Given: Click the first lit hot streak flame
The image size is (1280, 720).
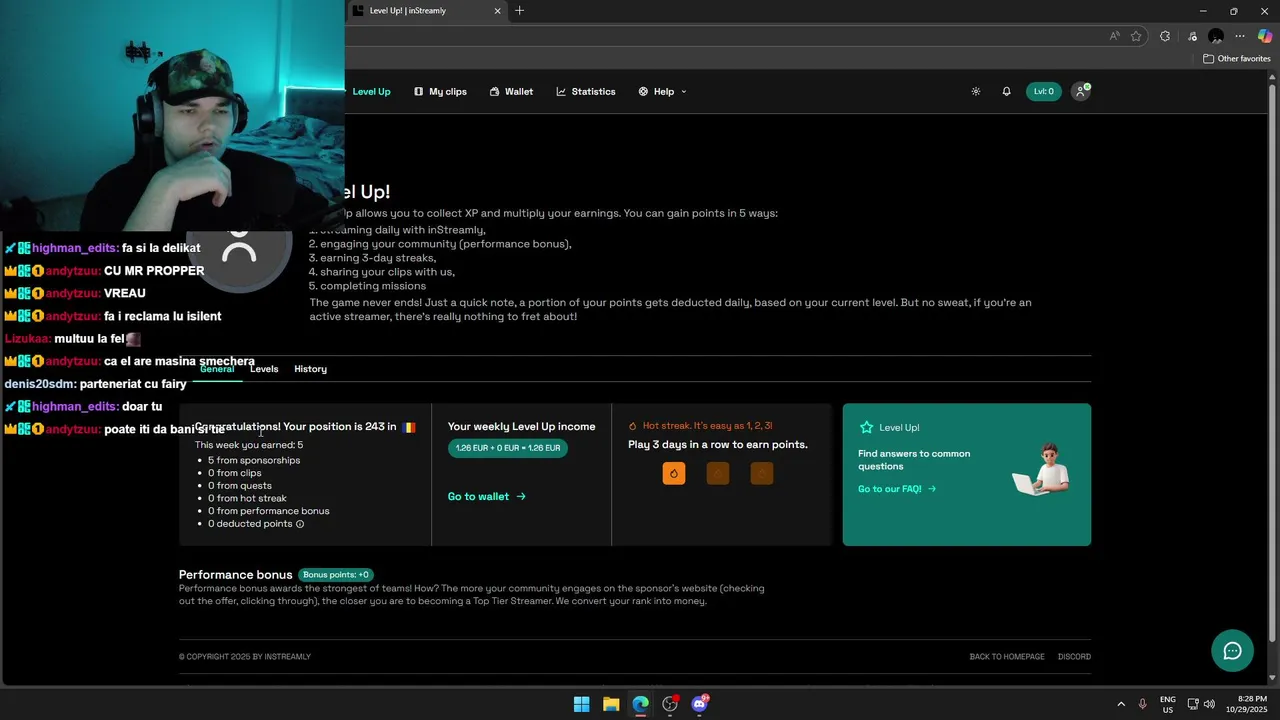Looking at the screenshot, I should click(x=674, y=473).
